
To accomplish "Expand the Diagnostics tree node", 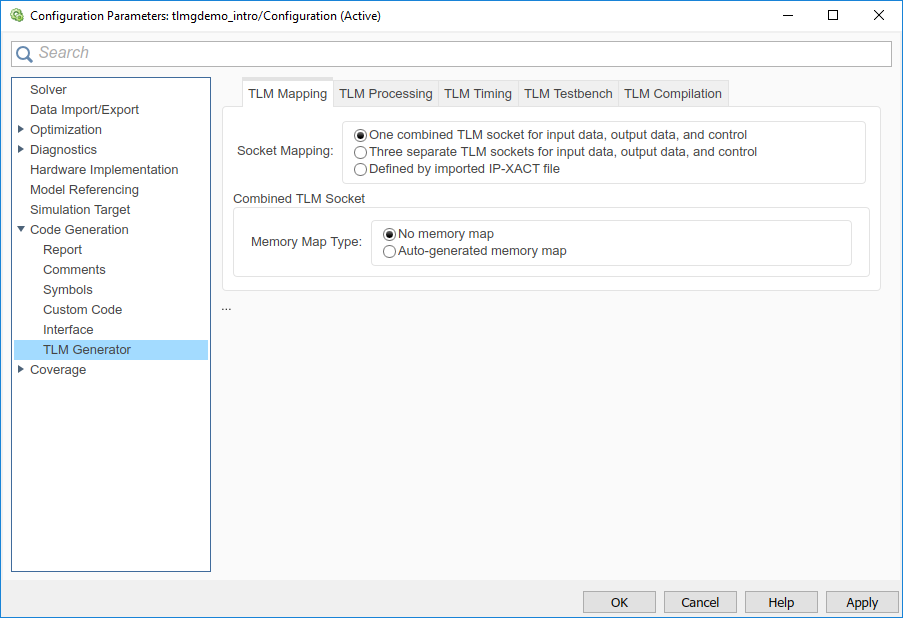I will (x=21, y=149).
